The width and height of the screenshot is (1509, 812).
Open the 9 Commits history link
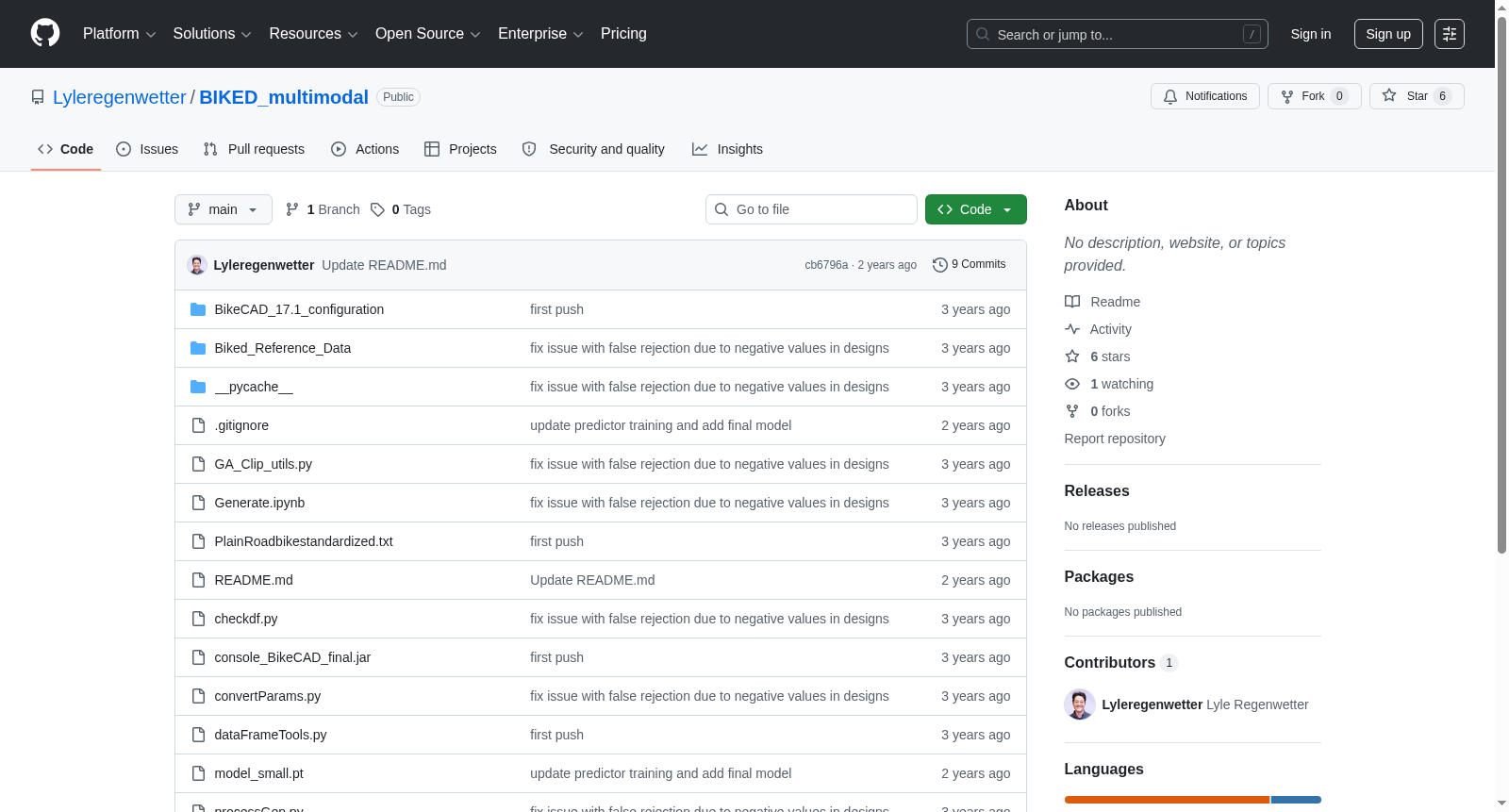click(x=969, y=265)
